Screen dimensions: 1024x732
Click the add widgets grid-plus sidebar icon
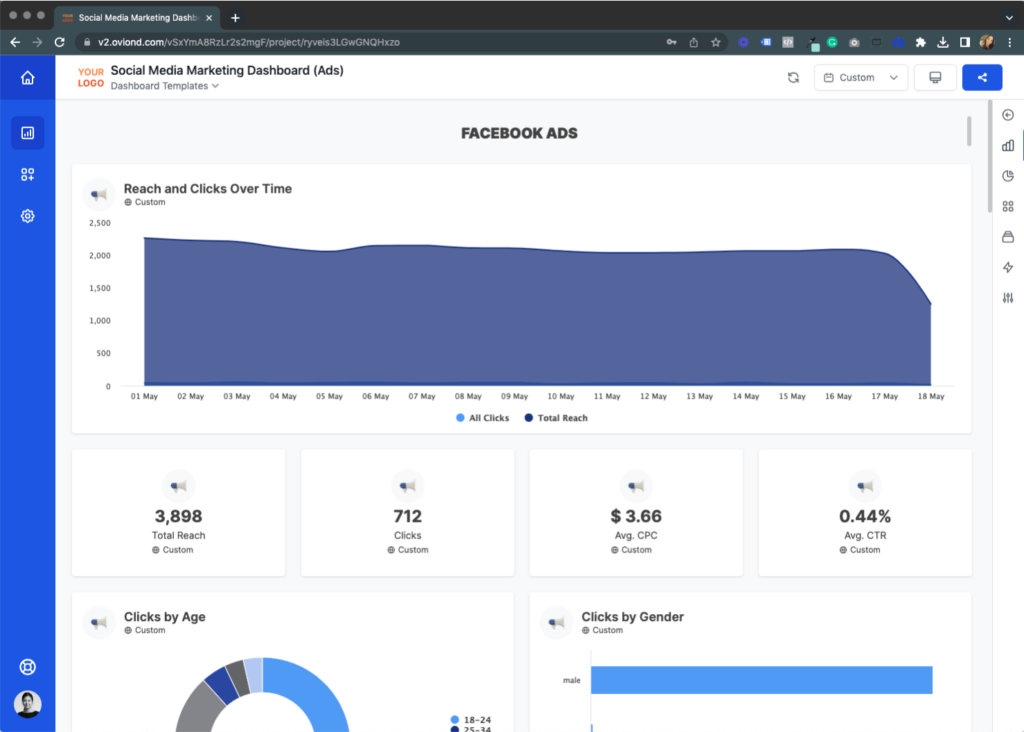[x=27, y=174]
